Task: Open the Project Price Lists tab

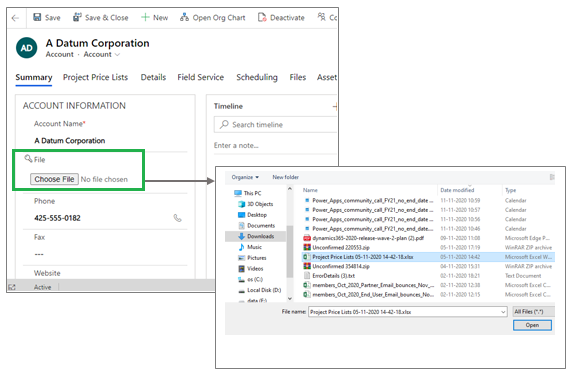Action: point(96,77)
